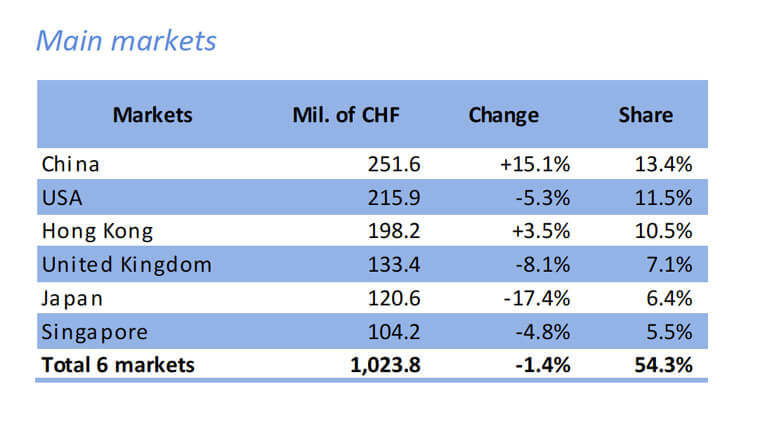Click the 54.3% total share cell
The width and height of the screenshot is (760, 443).
(x=663, y=364)
